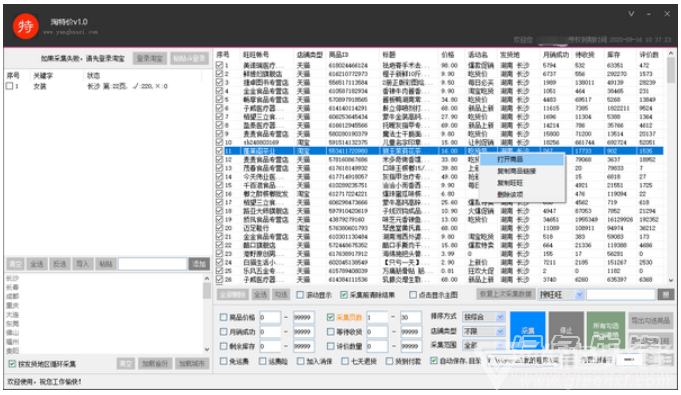Select 东莞 in the city list
The width and height of the screenshot is (681, 395).
[13, 324]
